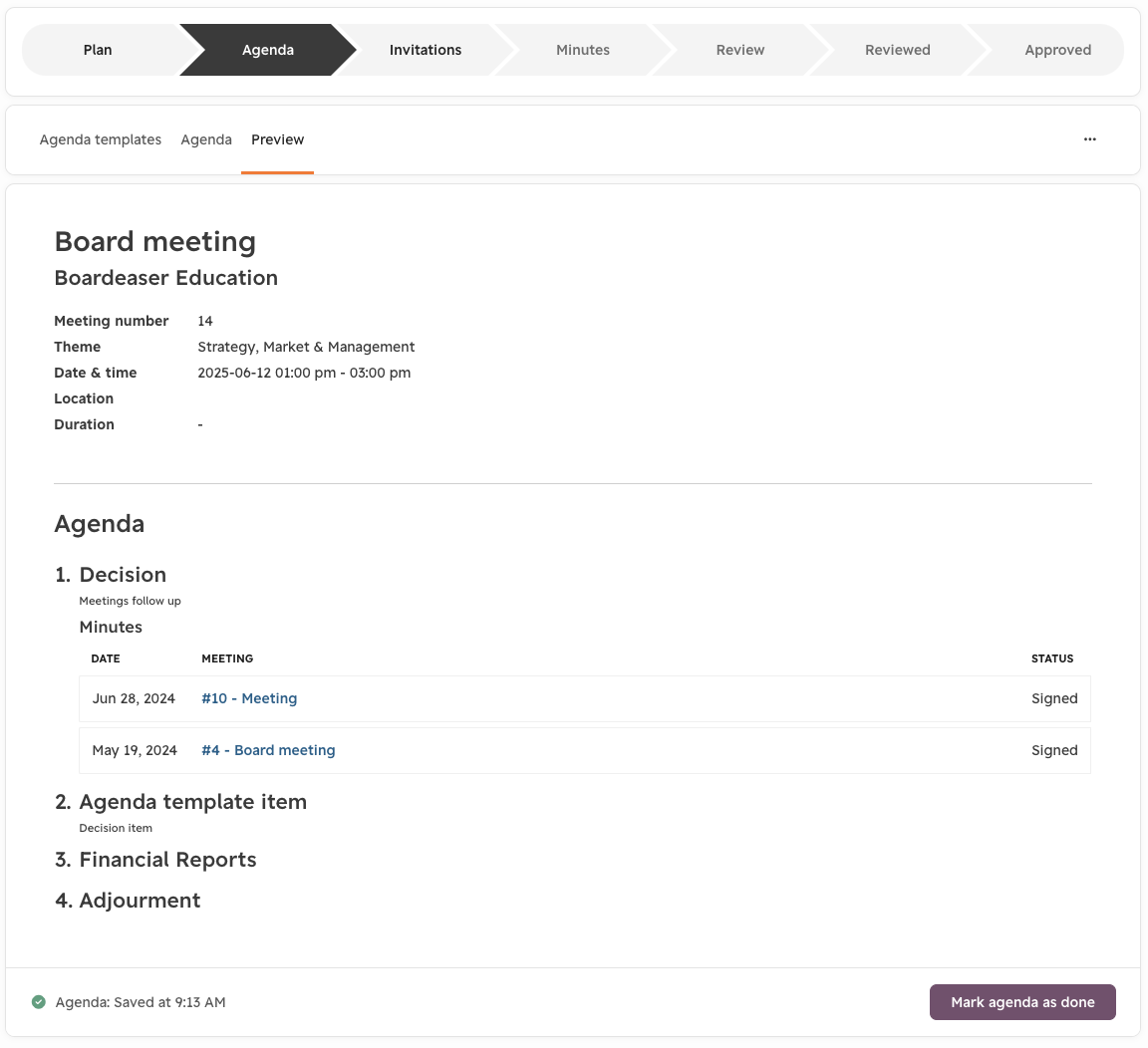Screen dimensions: 1148x1048
Task: Switch to the Agenda sub-tab
Action: (206, 139)
